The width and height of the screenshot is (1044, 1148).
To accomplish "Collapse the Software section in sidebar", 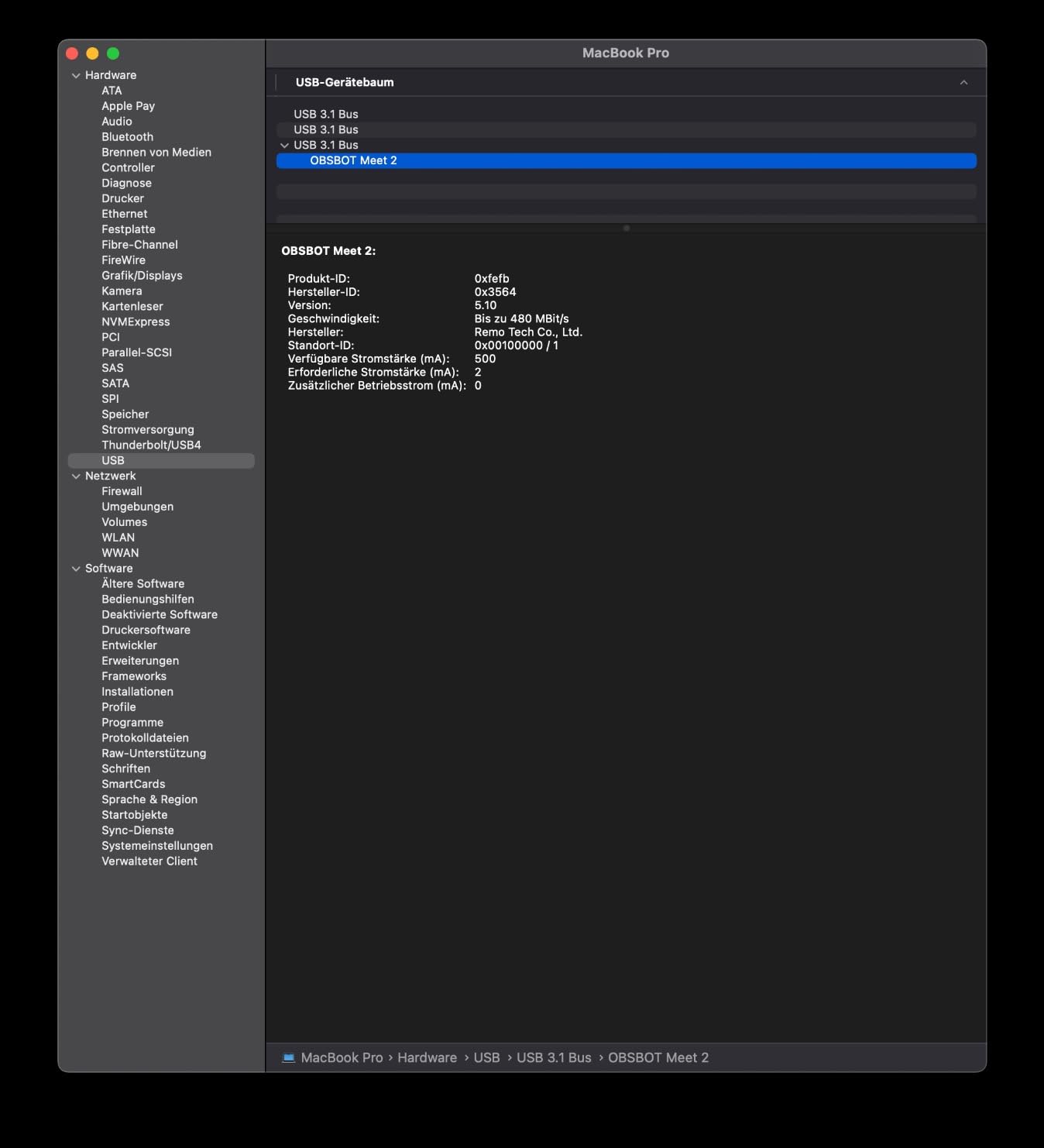I will point(76,569).
